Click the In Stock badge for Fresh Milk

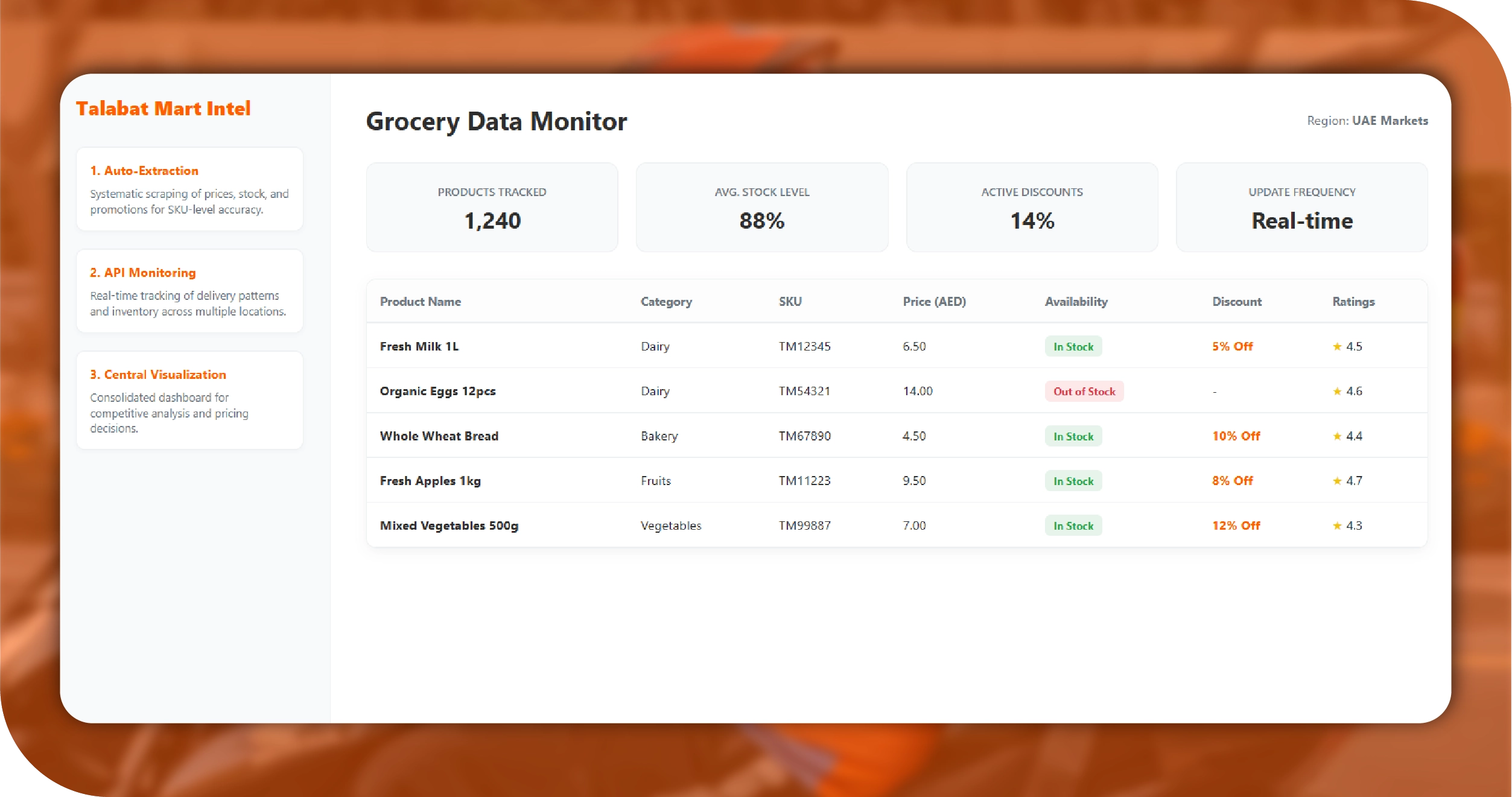click(1073, 347)
